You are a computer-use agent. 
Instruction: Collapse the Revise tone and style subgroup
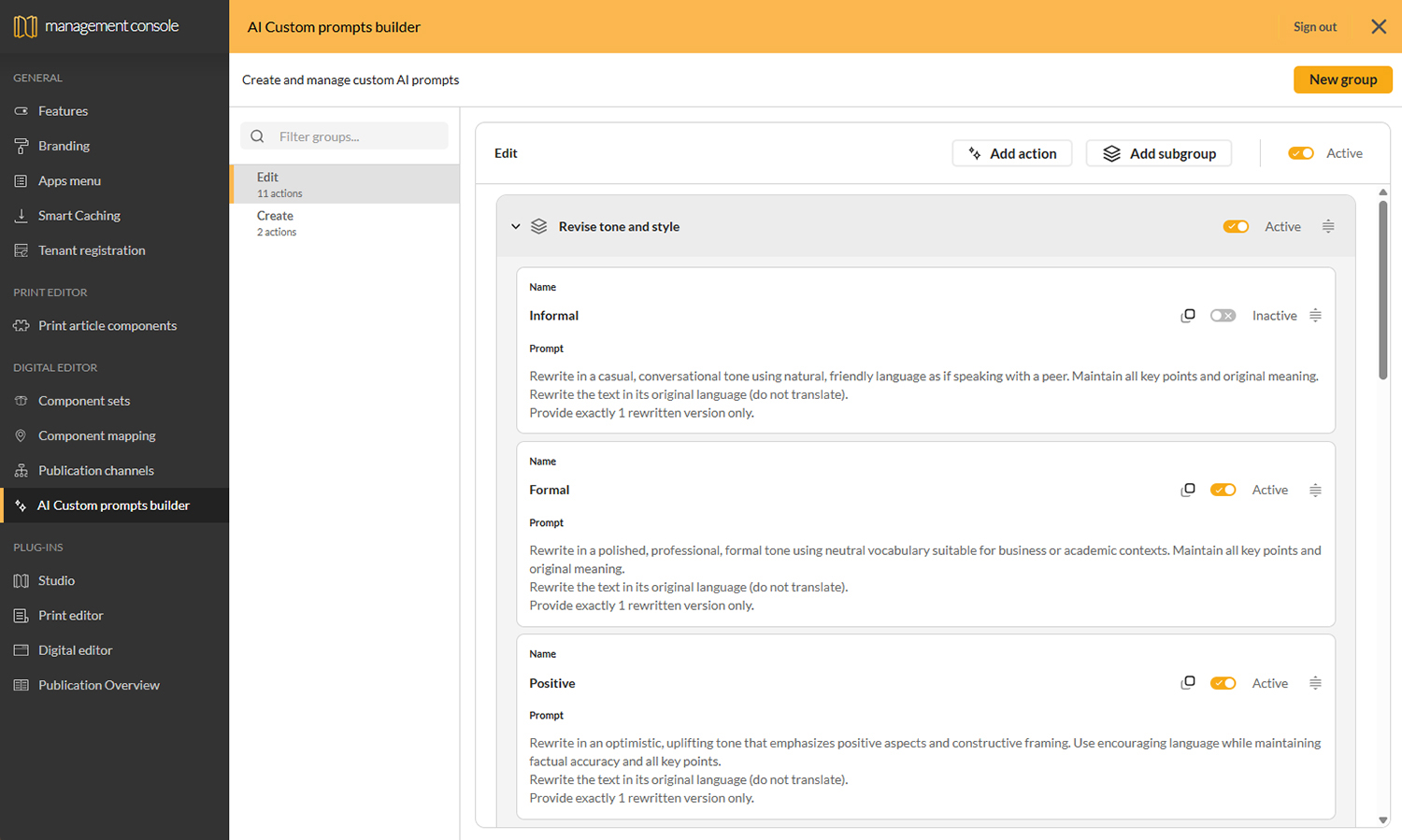(515, 226)
